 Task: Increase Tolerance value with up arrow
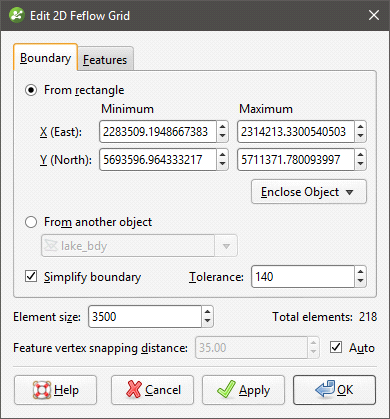(360, 271)
